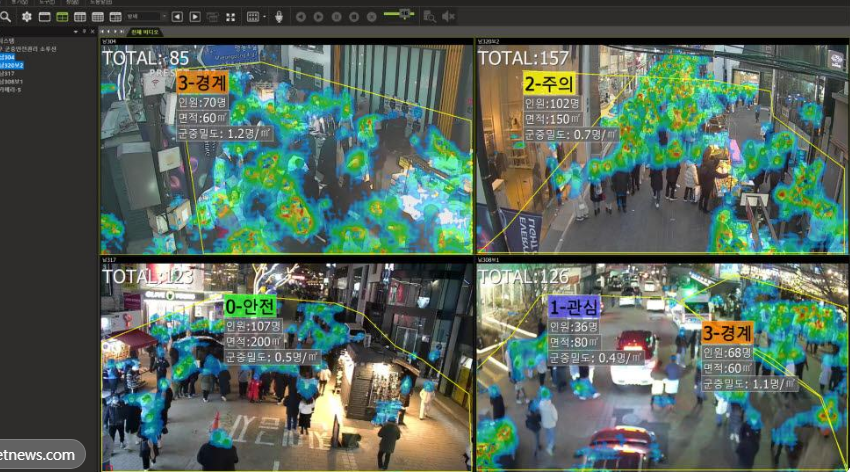The image size is (850, 472).
Task: Select the third grid layout icon
Action: coord(80,17)
